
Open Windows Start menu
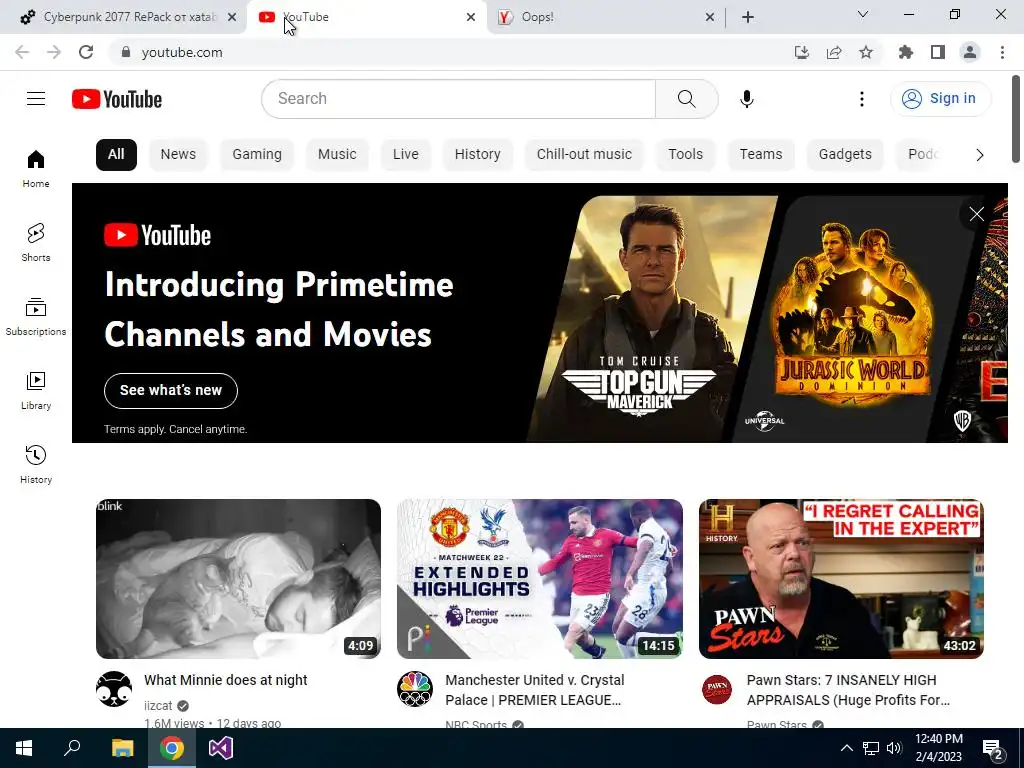tap(24, 748)
